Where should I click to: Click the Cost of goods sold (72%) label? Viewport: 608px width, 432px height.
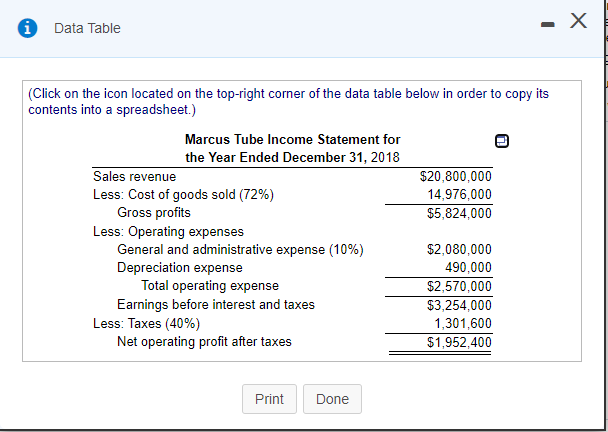pyautogui.click(x=183, y=195)
